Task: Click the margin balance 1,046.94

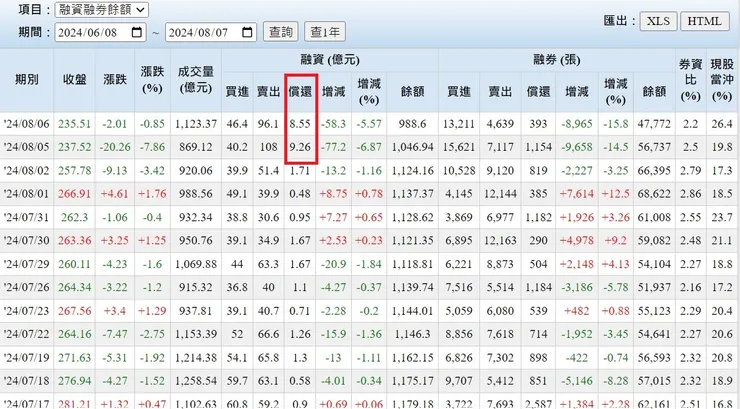Action: [412, 147]
